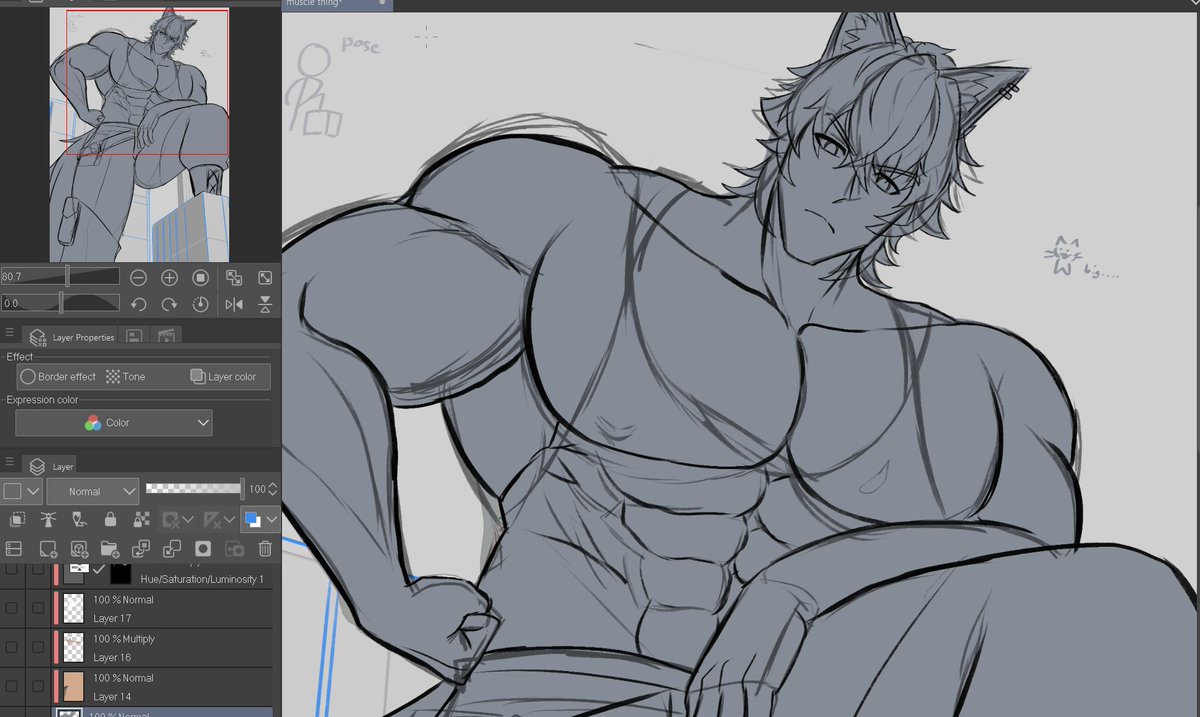Create a new raster layer

47,549
